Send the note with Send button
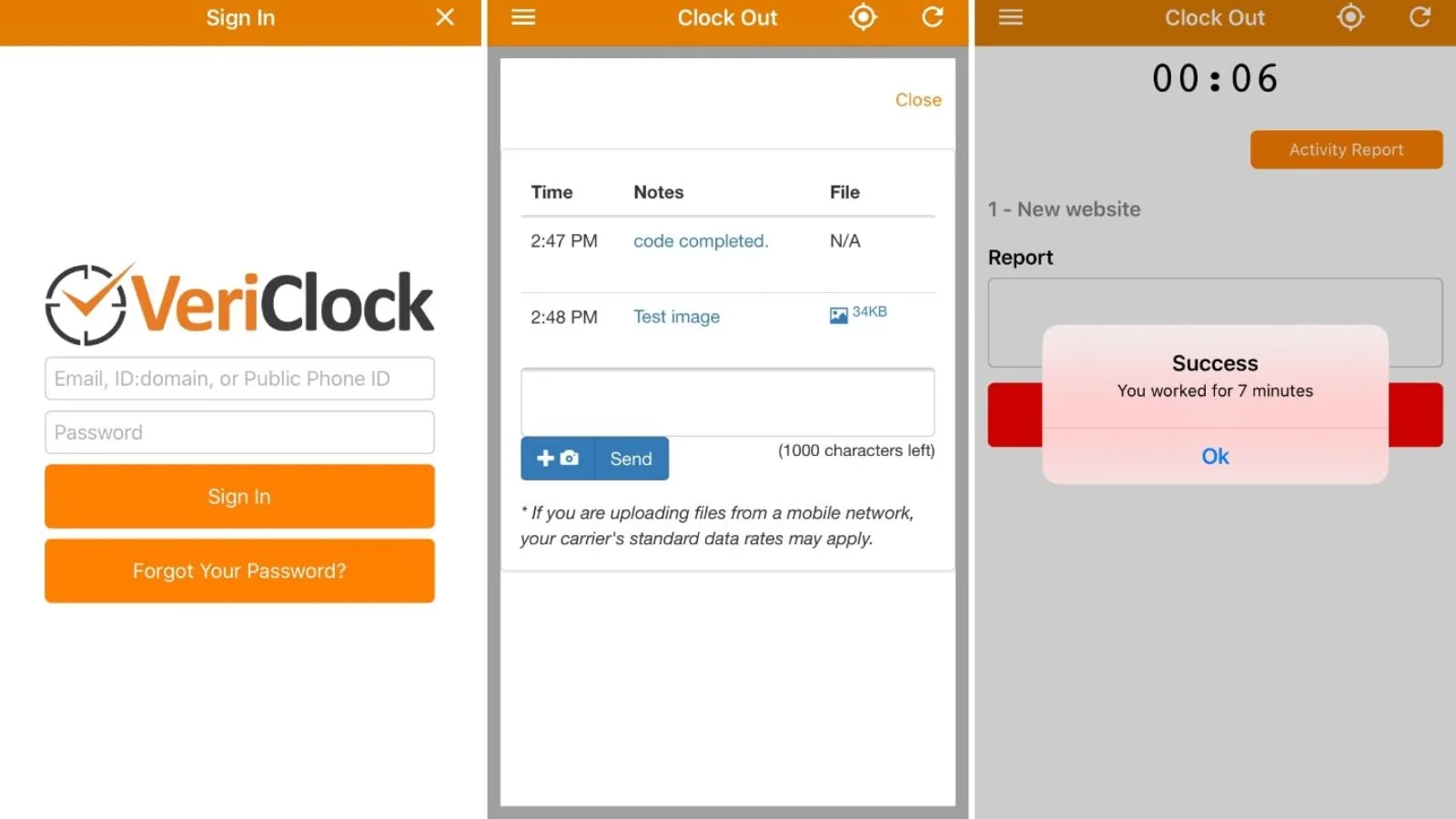Screen dimensions: 1456x819 click(632, 459)
